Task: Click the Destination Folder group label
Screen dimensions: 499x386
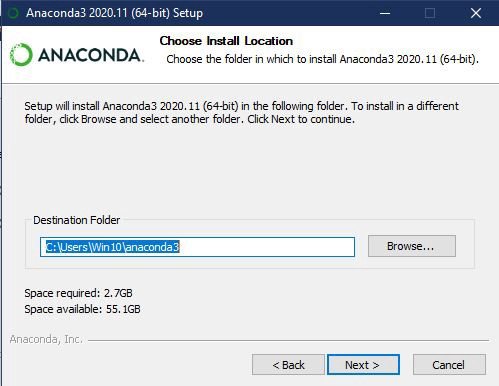Action: point(77,220)
